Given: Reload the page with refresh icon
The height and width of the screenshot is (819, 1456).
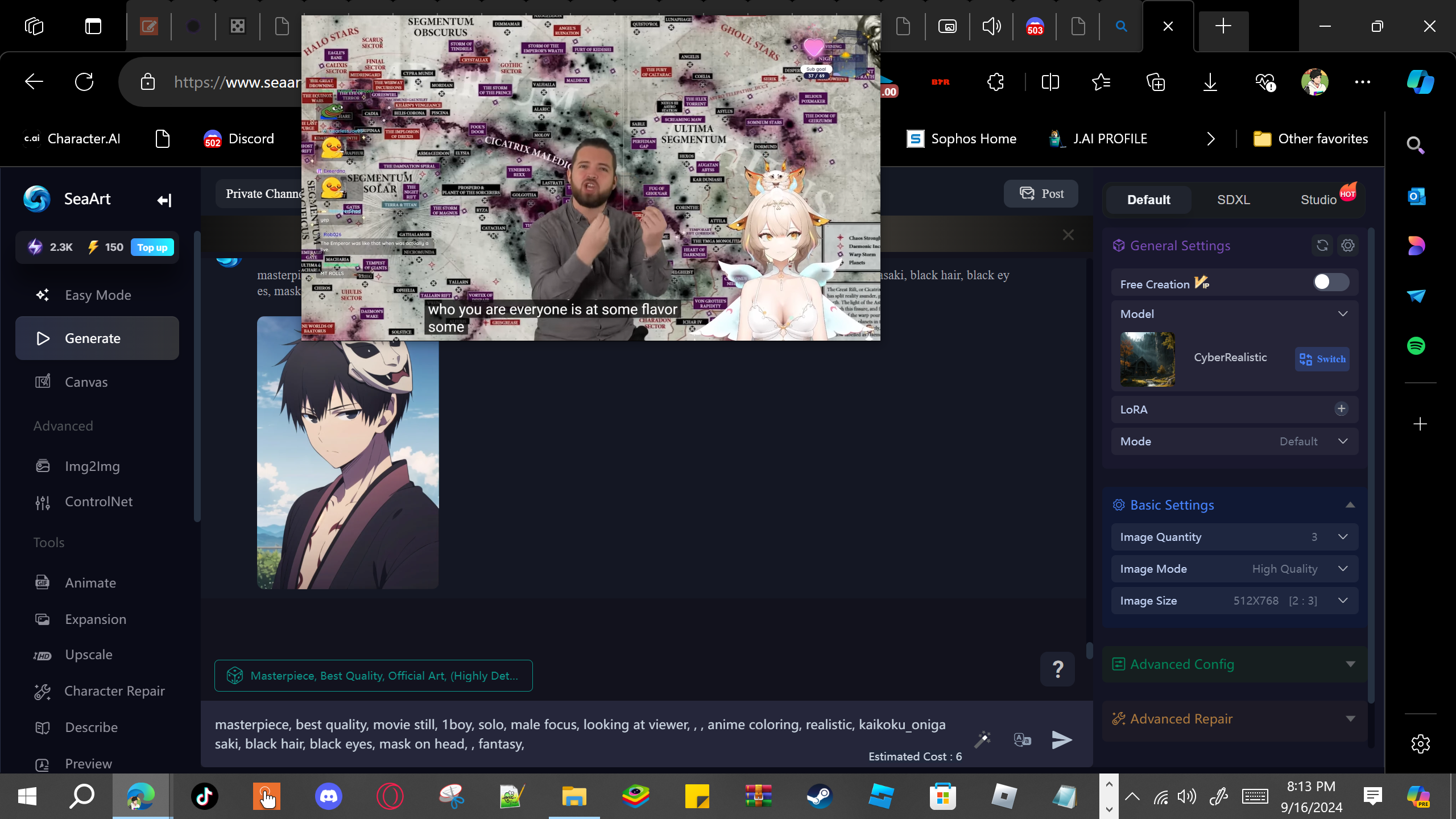Looking at the screenshot, I should [x=84, y=82].
